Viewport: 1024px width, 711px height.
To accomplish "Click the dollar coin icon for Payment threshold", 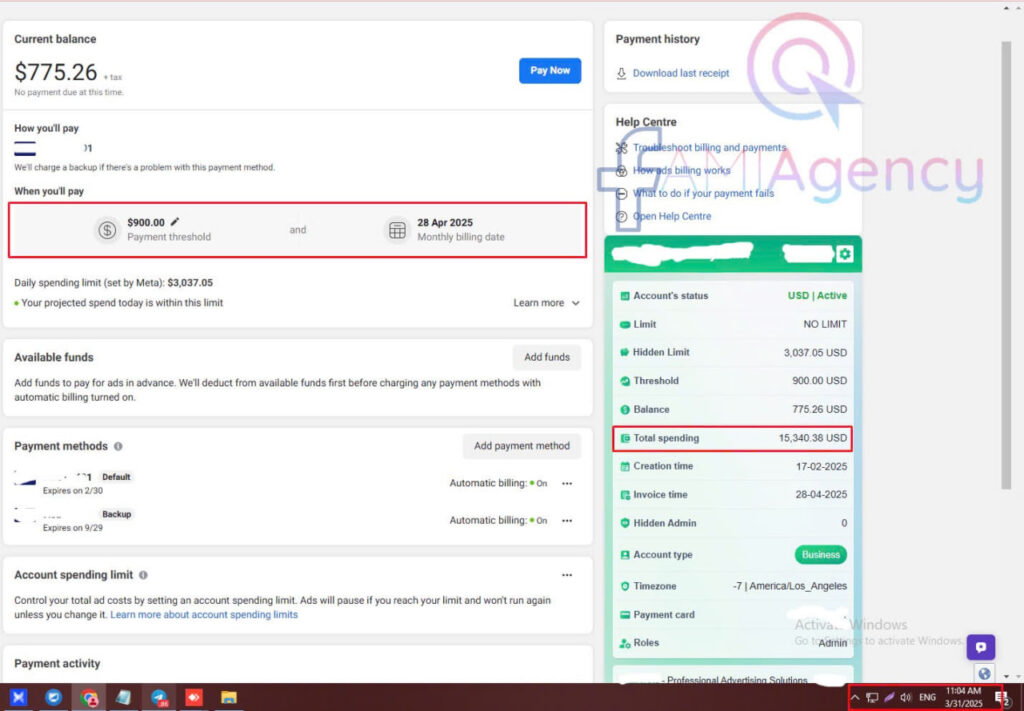I will [107, 230].
